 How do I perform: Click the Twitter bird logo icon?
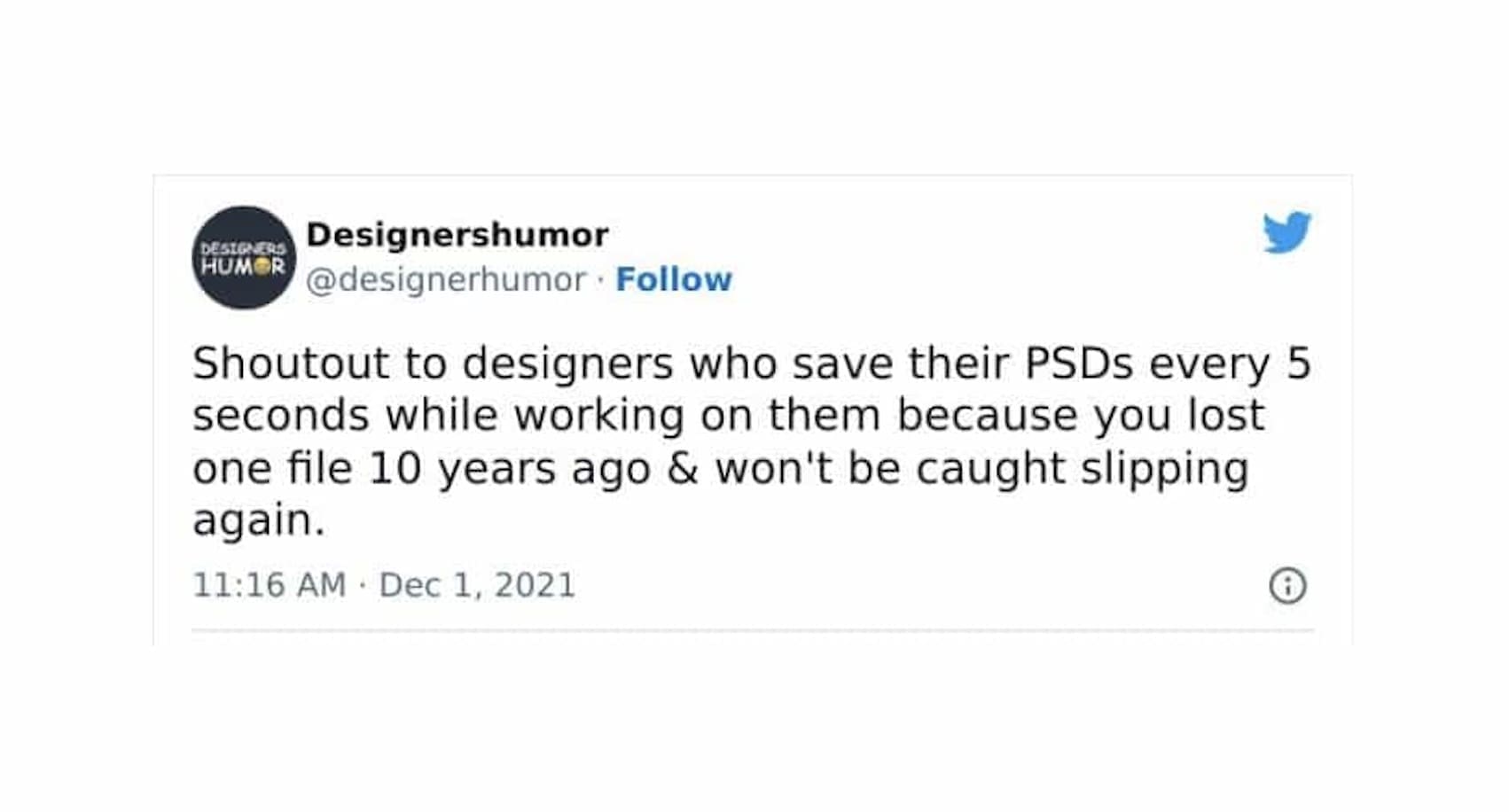(1286, 232)
